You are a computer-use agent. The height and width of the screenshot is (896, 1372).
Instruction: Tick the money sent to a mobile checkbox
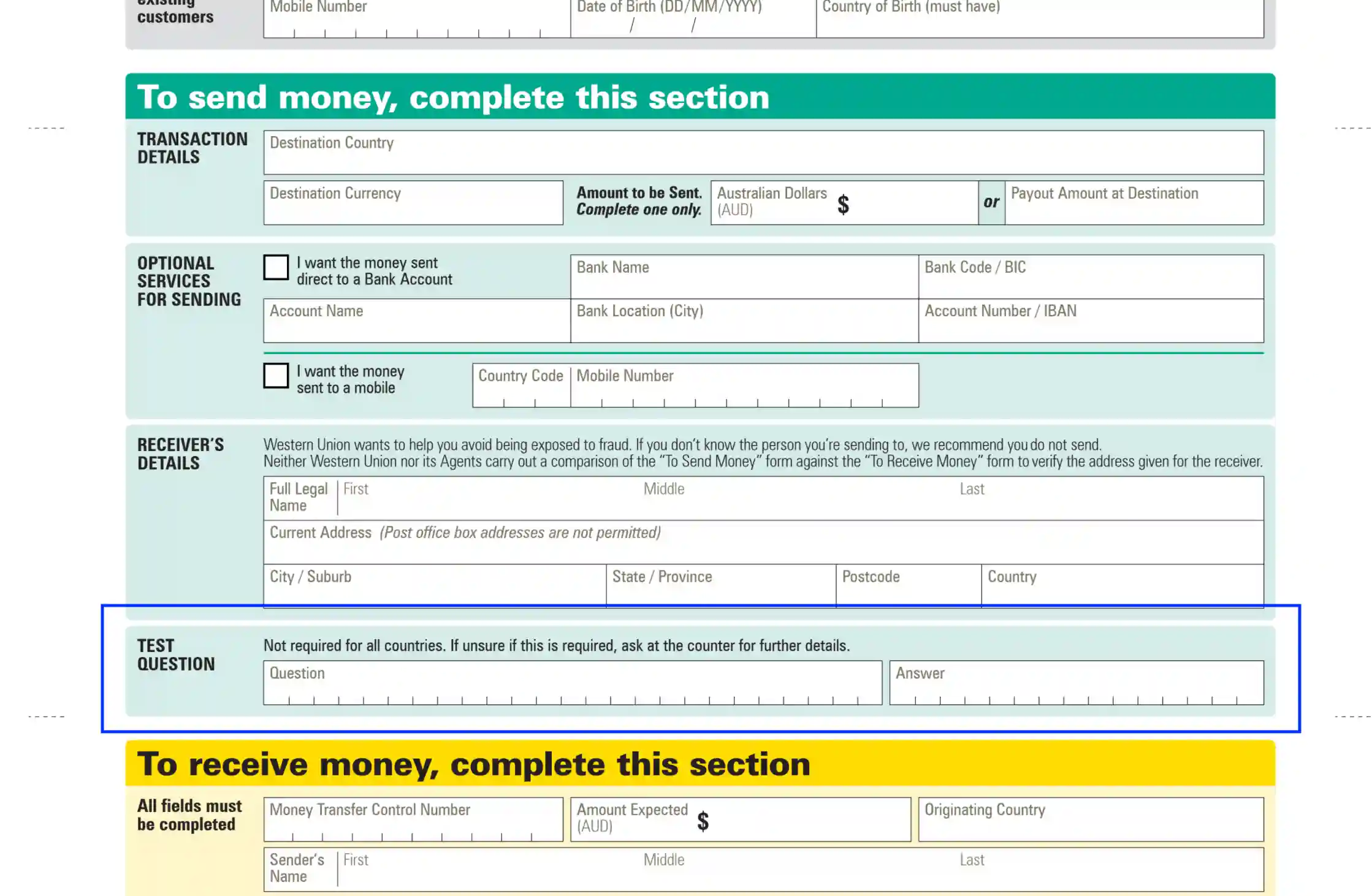(276, 376)
